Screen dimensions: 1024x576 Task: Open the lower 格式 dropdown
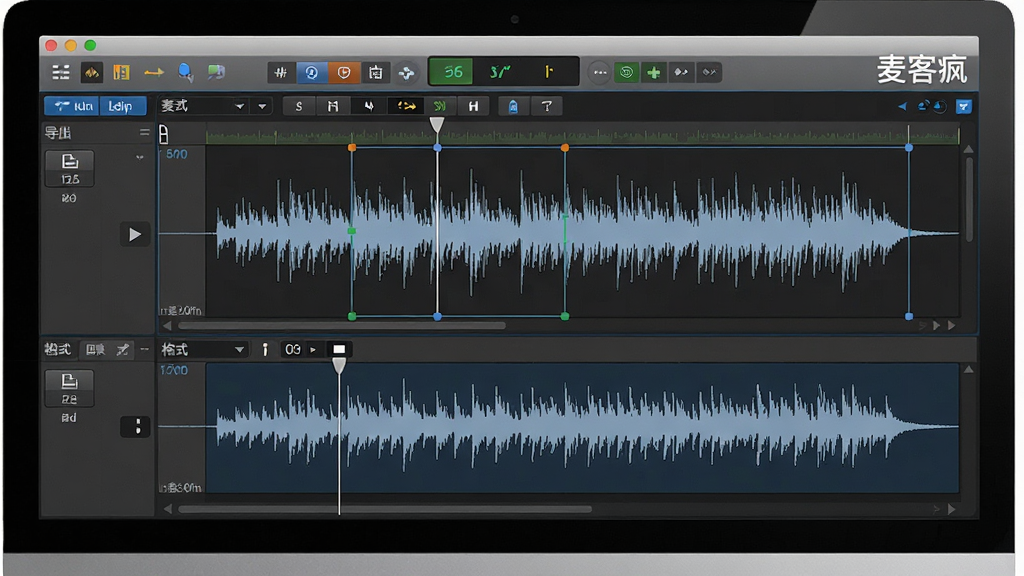(203, 349)
